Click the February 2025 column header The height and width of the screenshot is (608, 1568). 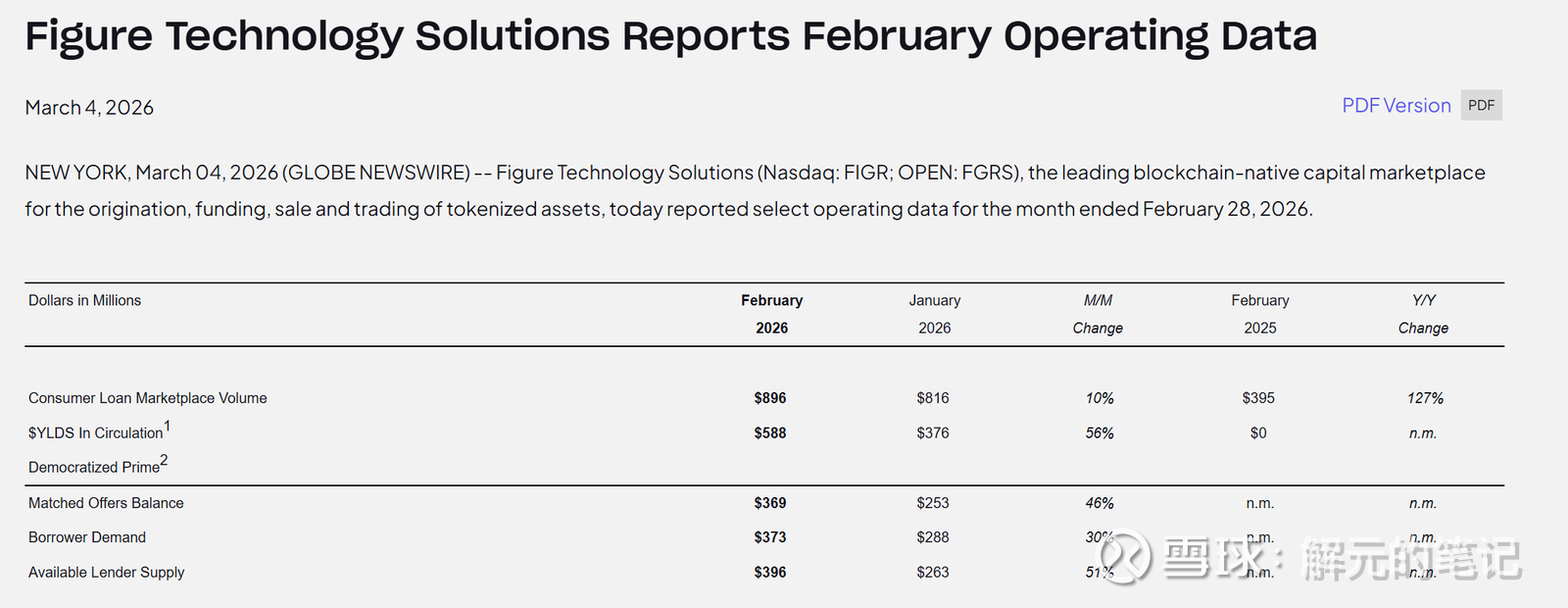click(x=1260, y=314)
